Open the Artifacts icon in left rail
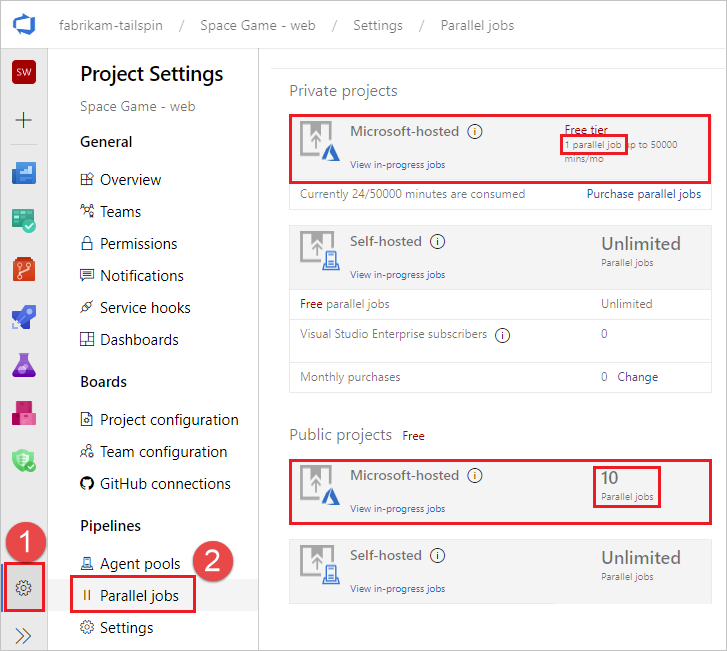The width and height of the screenshot is (727, 651). pyautogui.click(x=24, y=412)
